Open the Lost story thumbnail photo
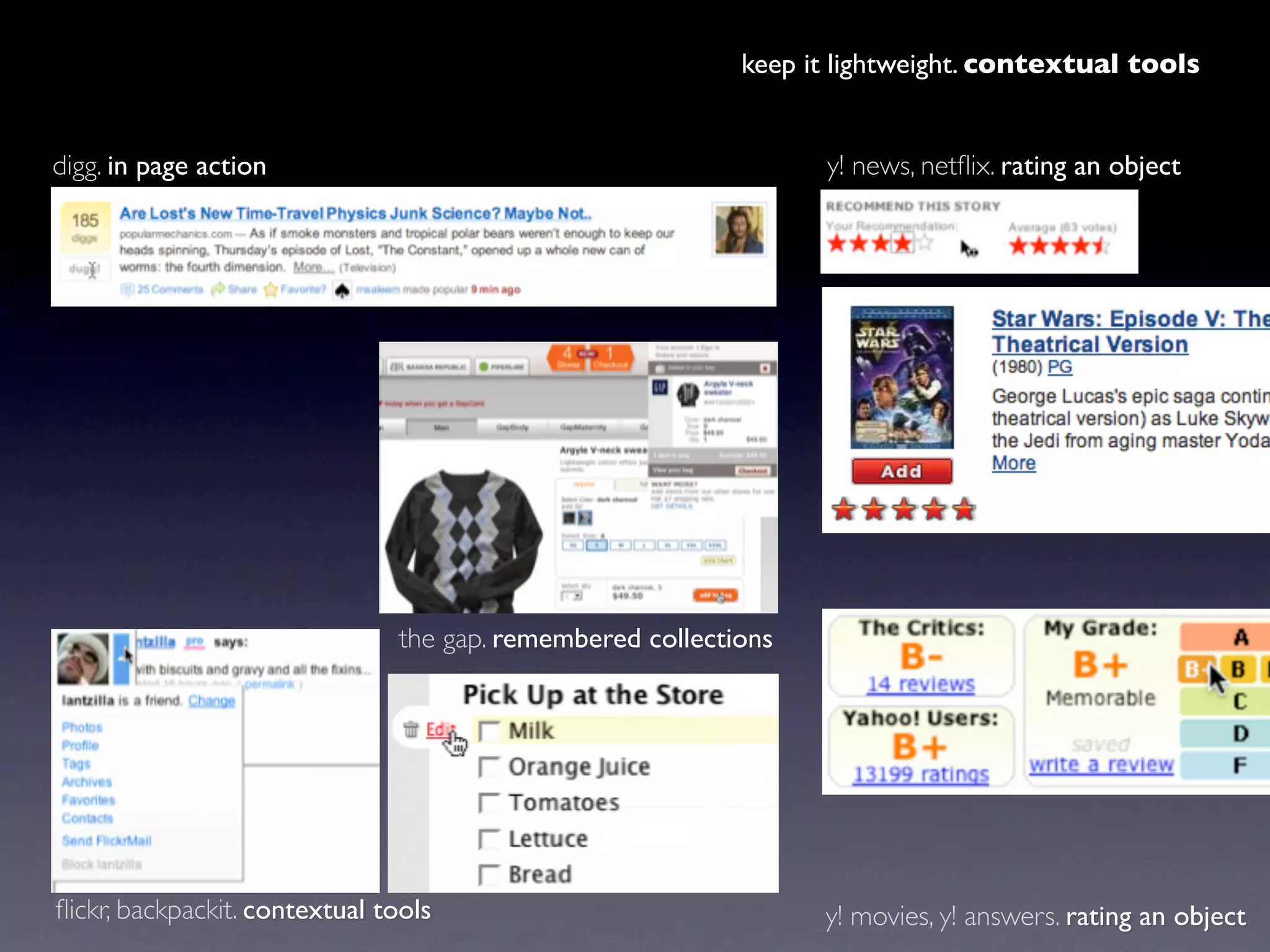 click(739, 230)
